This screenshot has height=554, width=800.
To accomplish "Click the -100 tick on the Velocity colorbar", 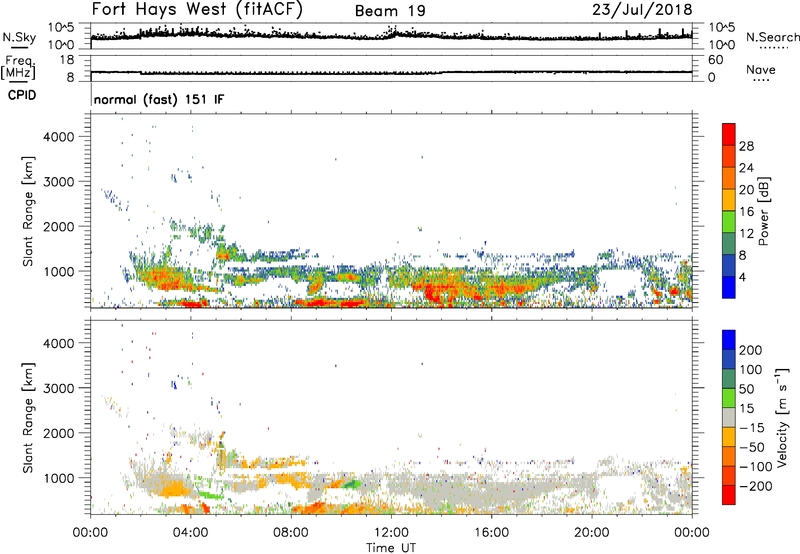I will (x=755, y=467).
